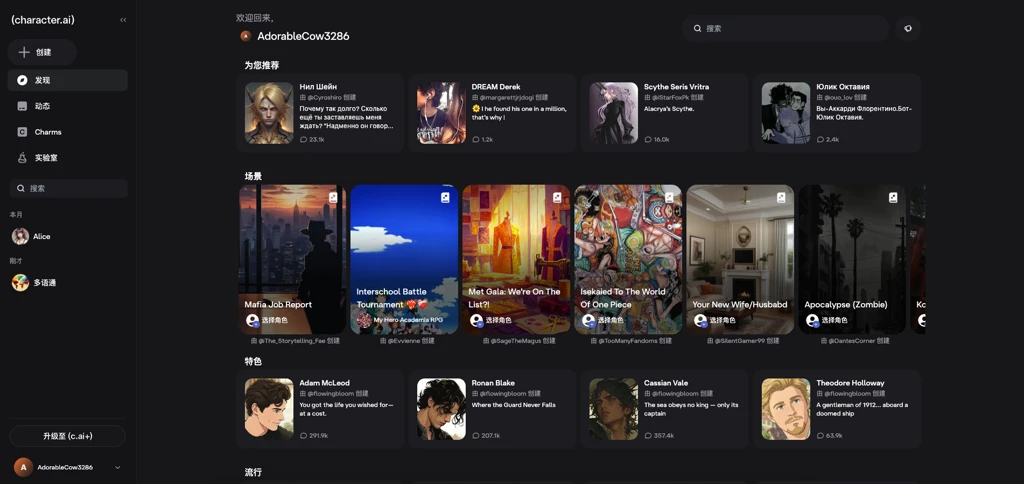Open the Alice chat in sidebar
1024x484 pixels.
pyautogui.click(x=68, y=236)
